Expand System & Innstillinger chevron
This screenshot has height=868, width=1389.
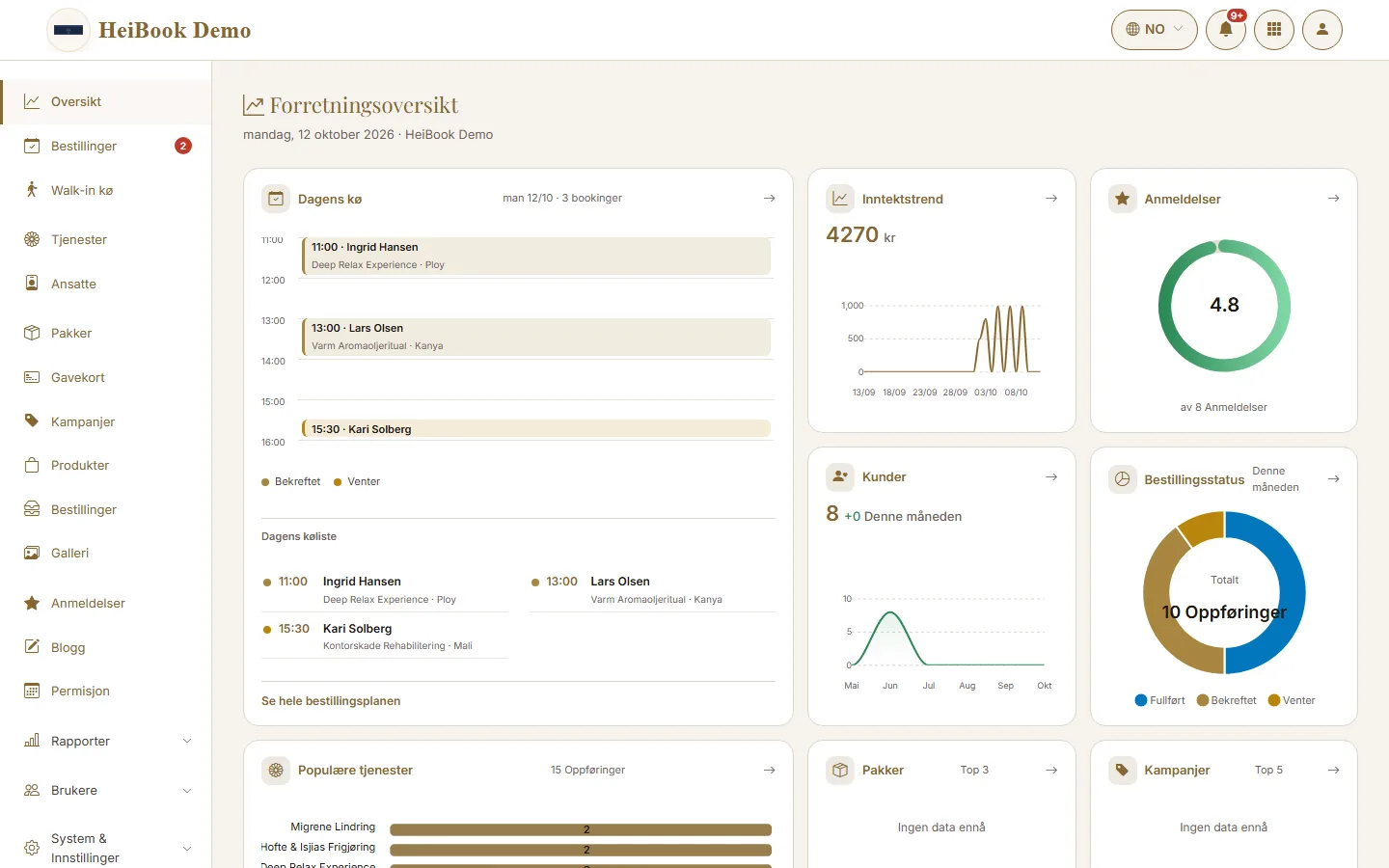pos(187,849)
